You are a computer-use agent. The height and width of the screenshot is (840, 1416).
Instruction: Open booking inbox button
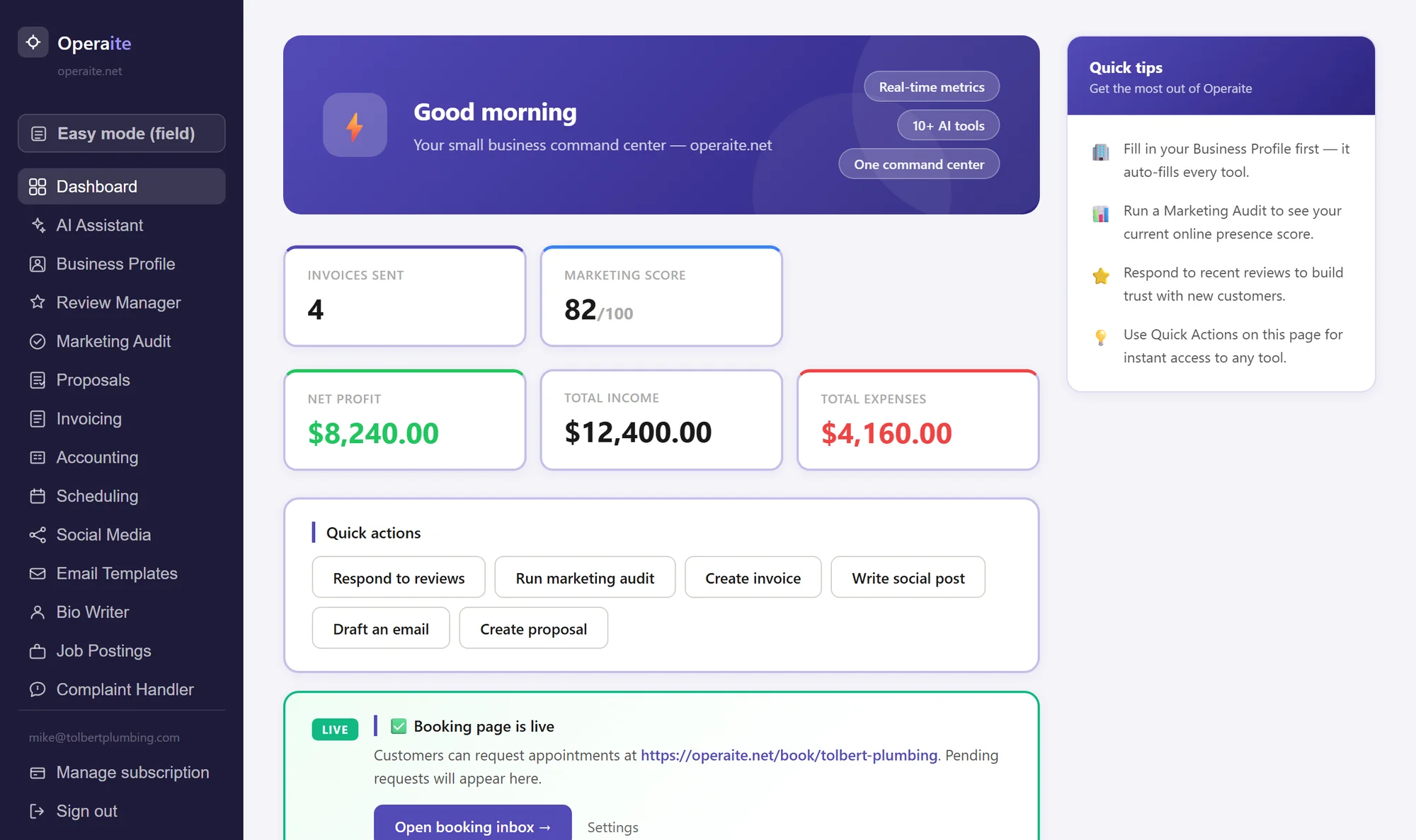point(472,825)
